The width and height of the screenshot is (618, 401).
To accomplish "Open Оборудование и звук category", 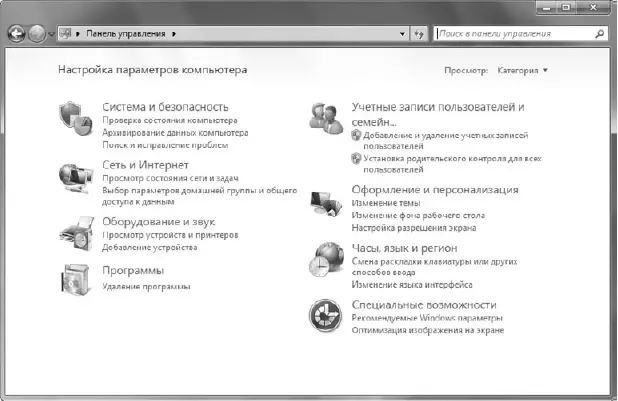I will (x=159, y=222).
